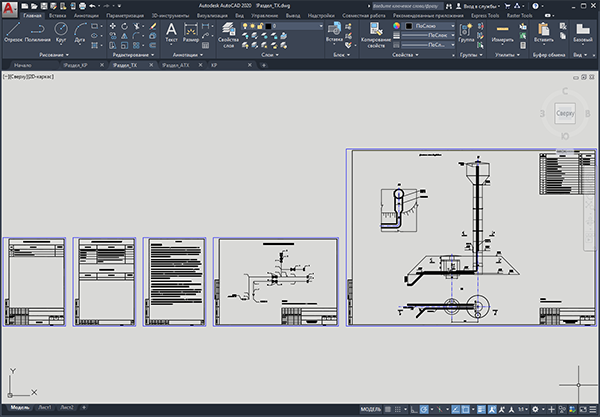This screenshot has height=417, width=600.
Task: Open the layer list dropdown showing 0
Action: pyautogui.click(x=283, y=26)
